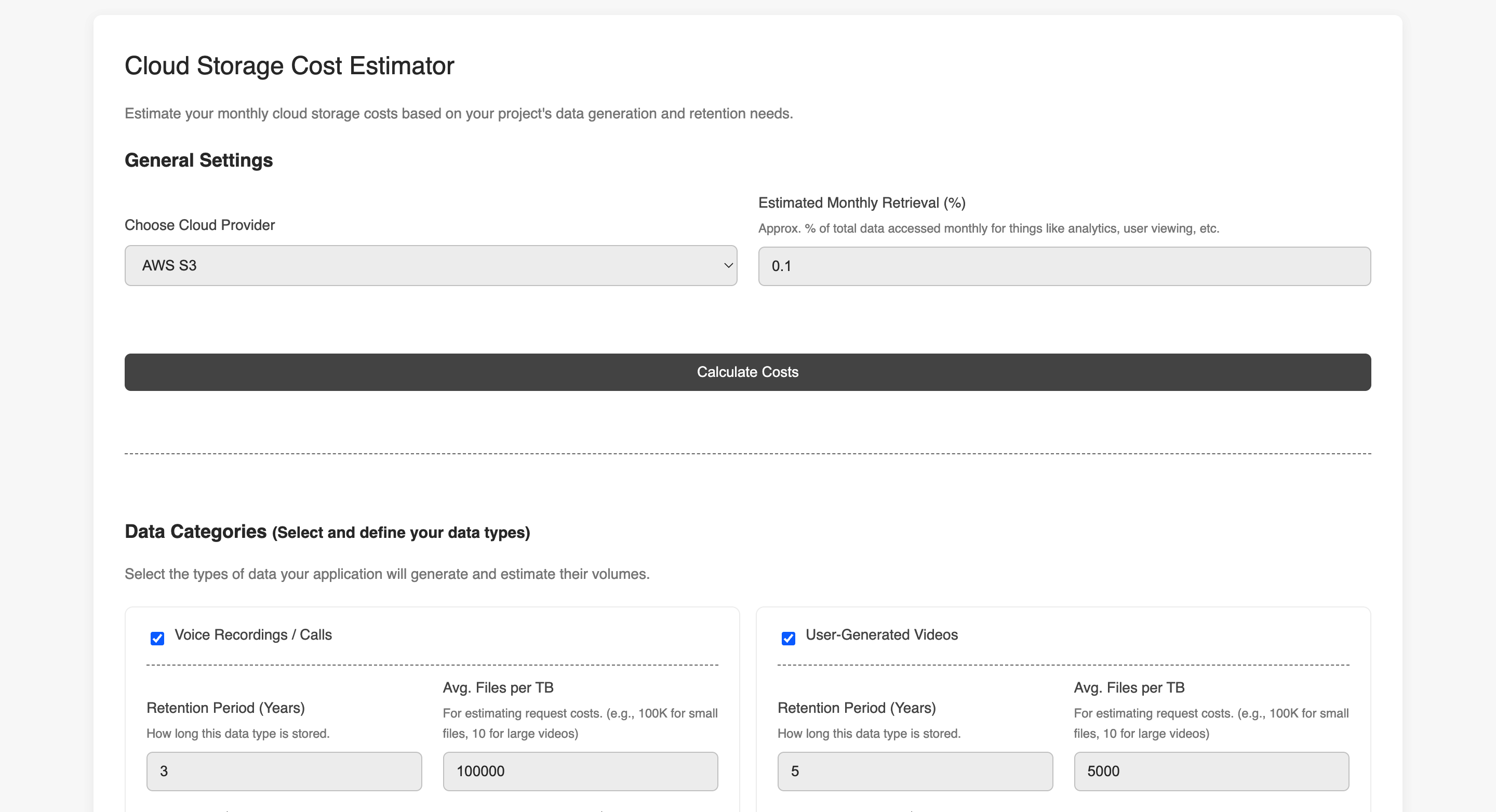Click Retention Period label under User-Generated Videos
Image resolution: width=1496 pixels, height=812 pixels.
click(857, 708)
